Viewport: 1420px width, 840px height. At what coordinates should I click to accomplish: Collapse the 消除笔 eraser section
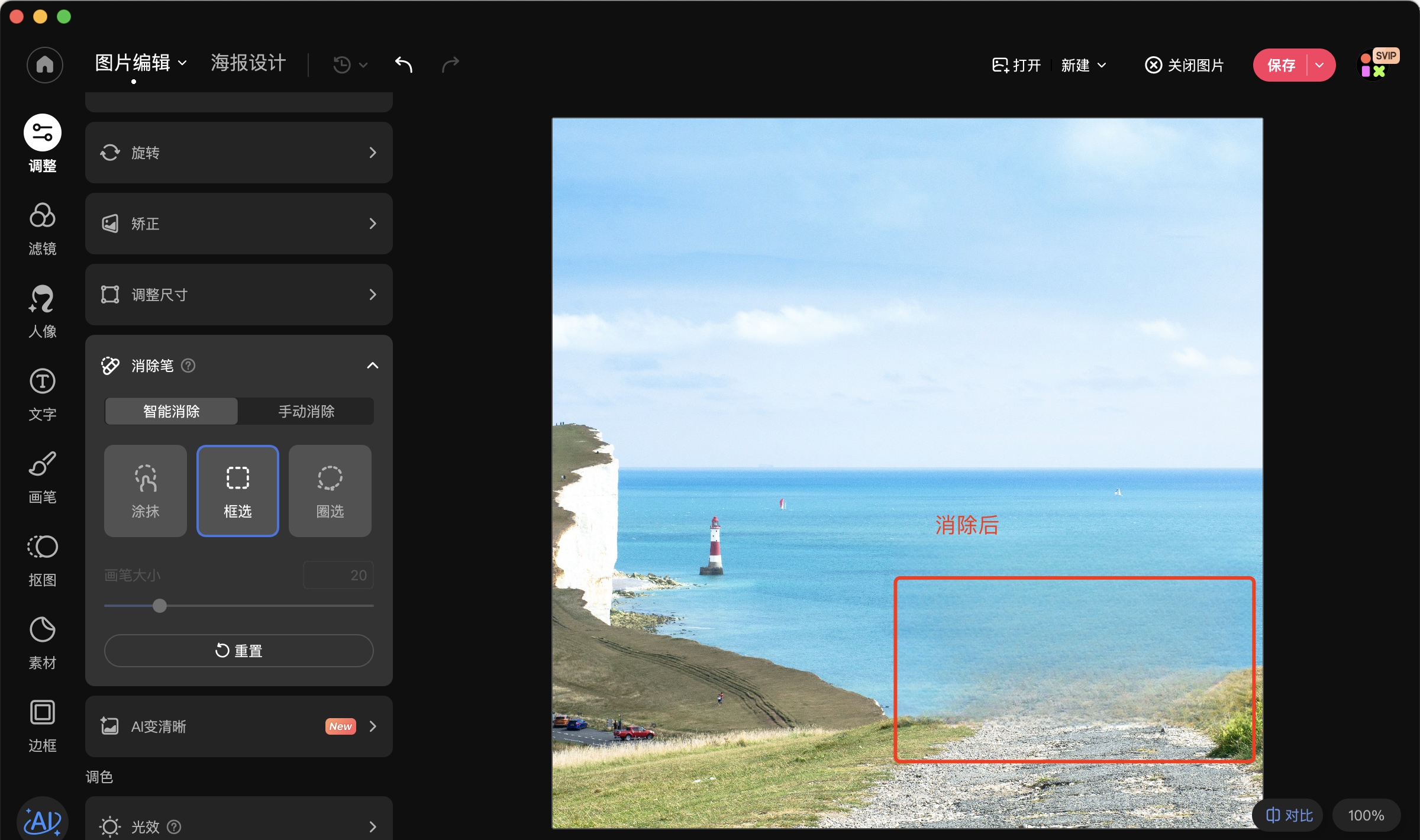point(372,366)
